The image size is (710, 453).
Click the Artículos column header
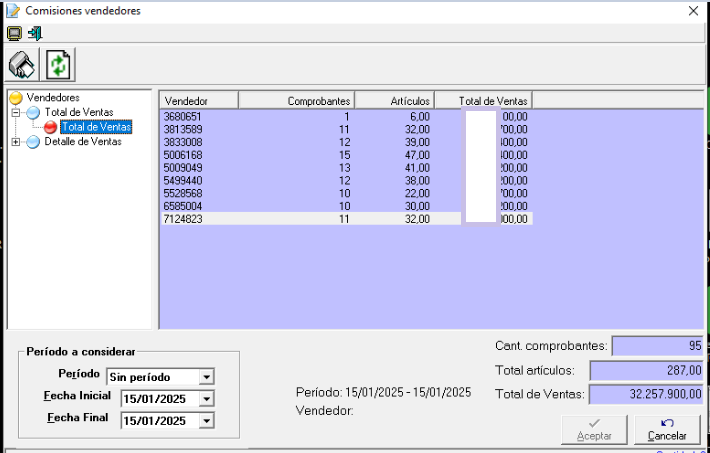click(394, 101)
